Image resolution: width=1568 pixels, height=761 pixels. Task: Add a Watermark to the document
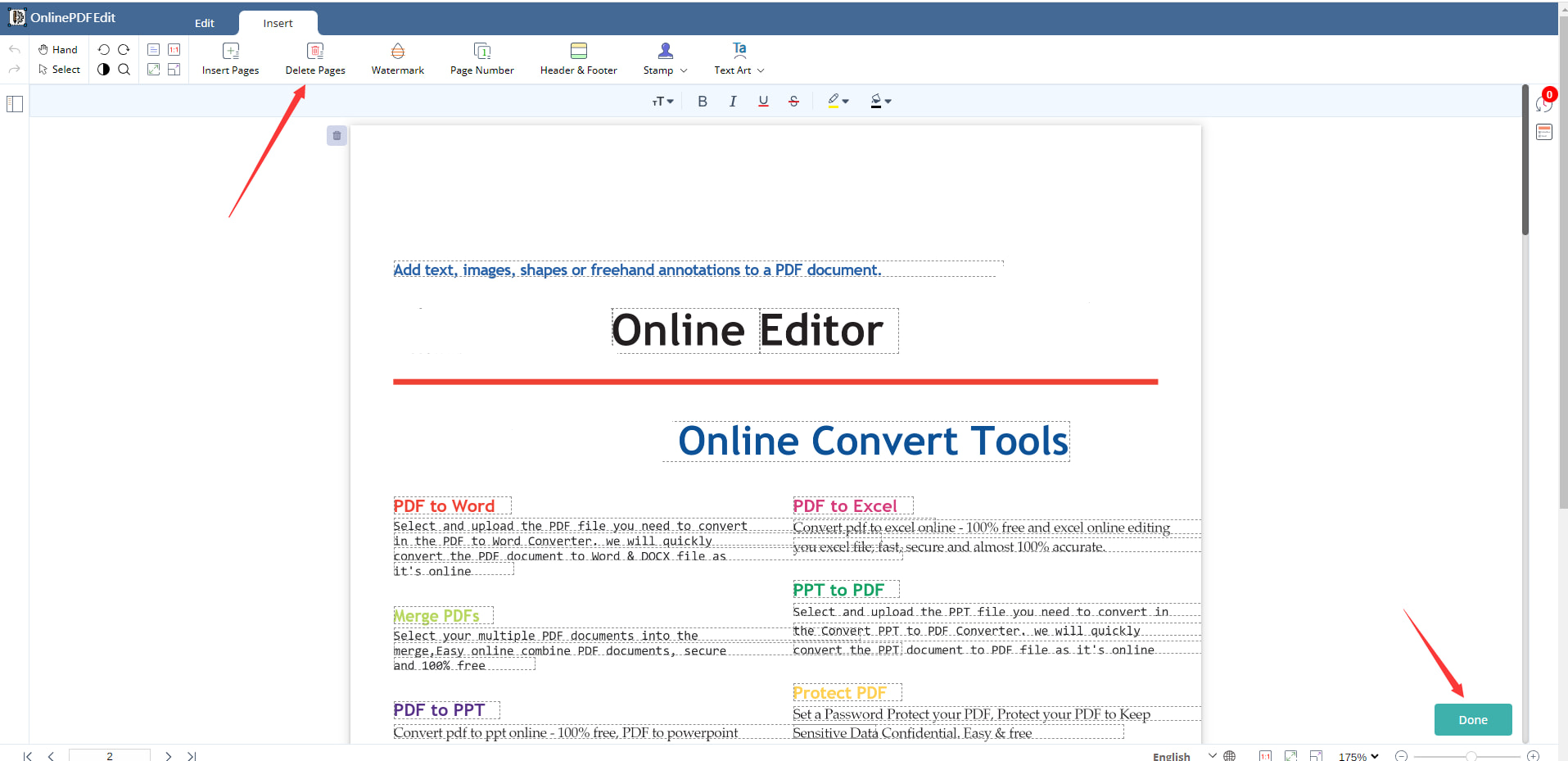point(397,59)
